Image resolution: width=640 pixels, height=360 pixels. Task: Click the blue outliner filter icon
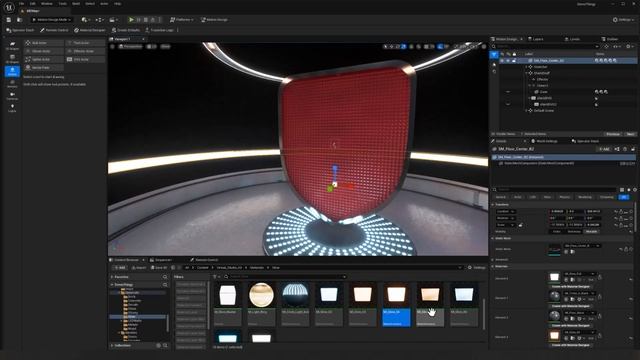(x=494, y=54)
